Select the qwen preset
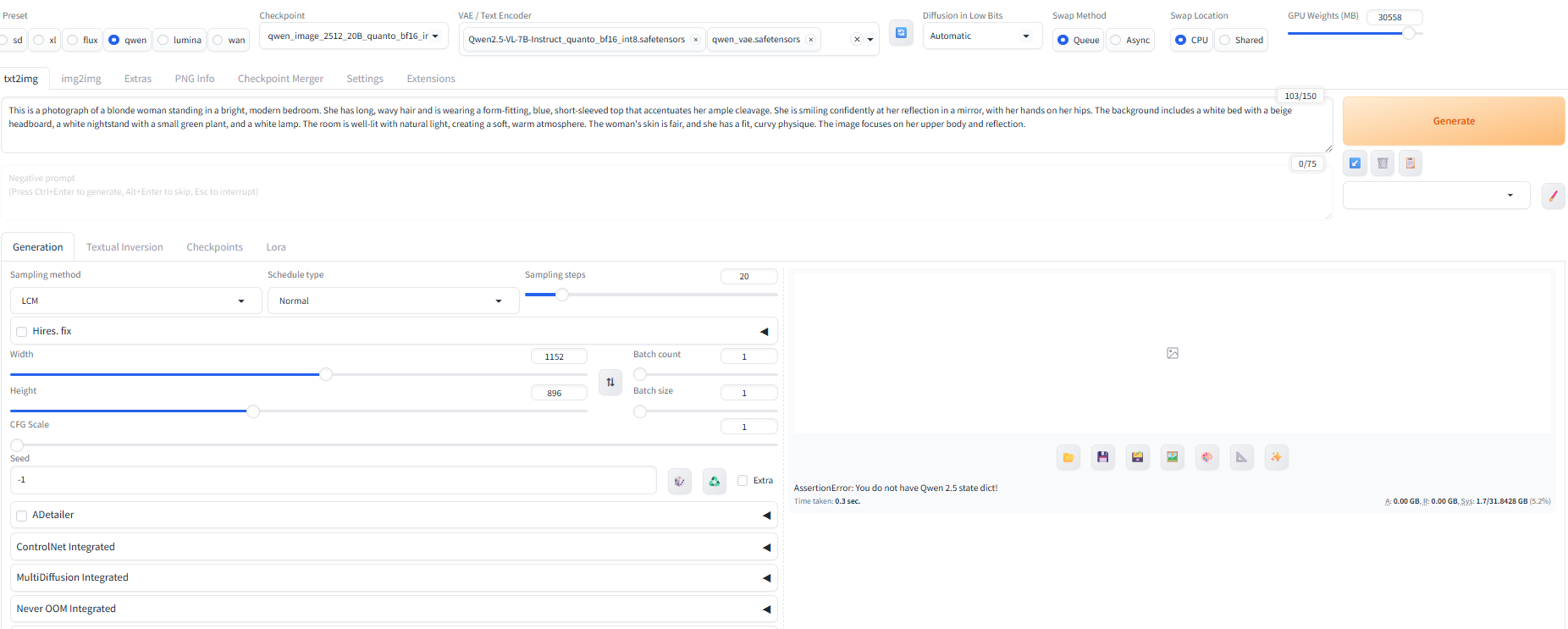This screenshot has width=1568, height=629. (x=128, y=40)
